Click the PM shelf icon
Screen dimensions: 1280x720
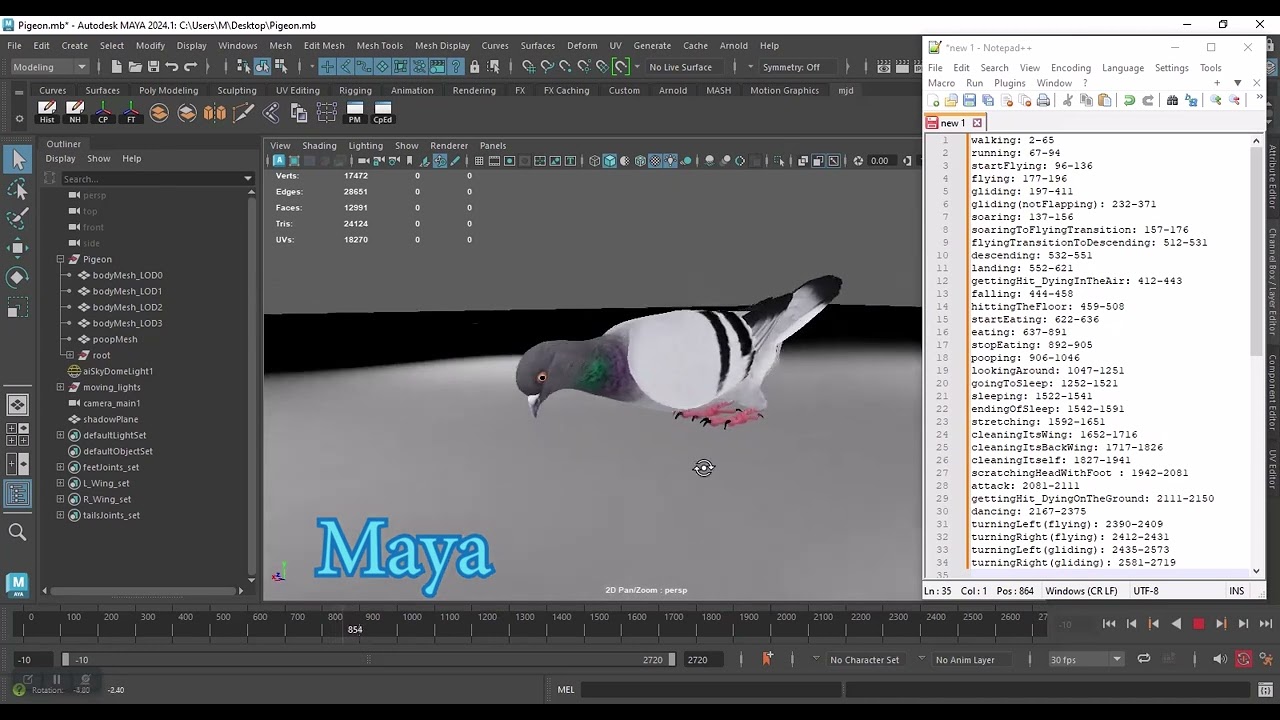(x=354, y=112)
